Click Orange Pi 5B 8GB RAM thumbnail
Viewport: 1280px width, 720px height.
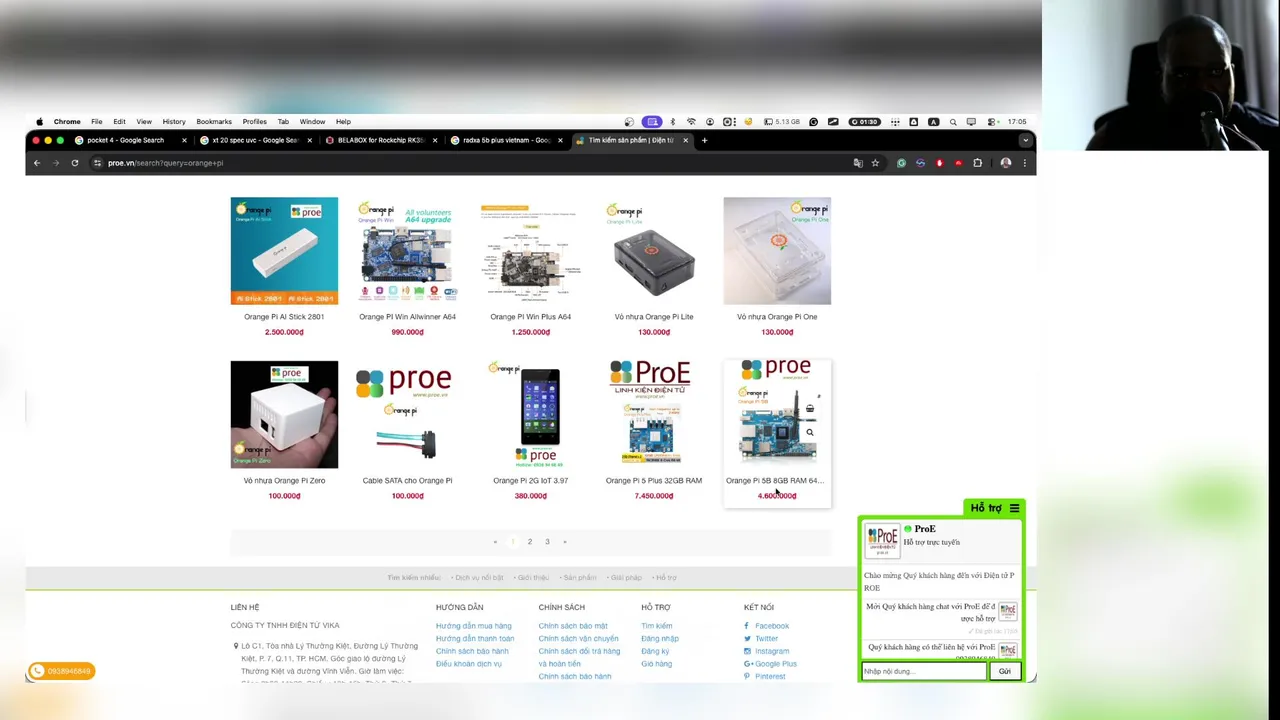pos(777,414)
